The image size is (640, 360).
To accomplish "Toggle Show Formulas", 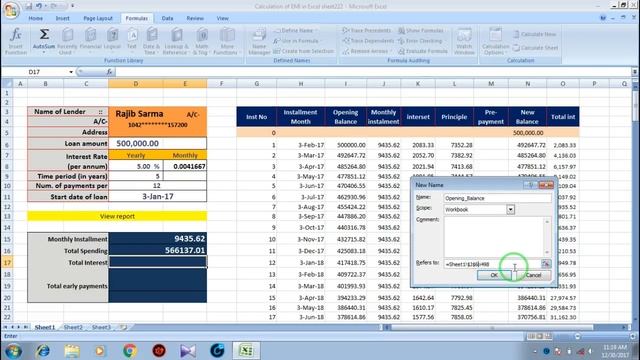I will 421,31.
